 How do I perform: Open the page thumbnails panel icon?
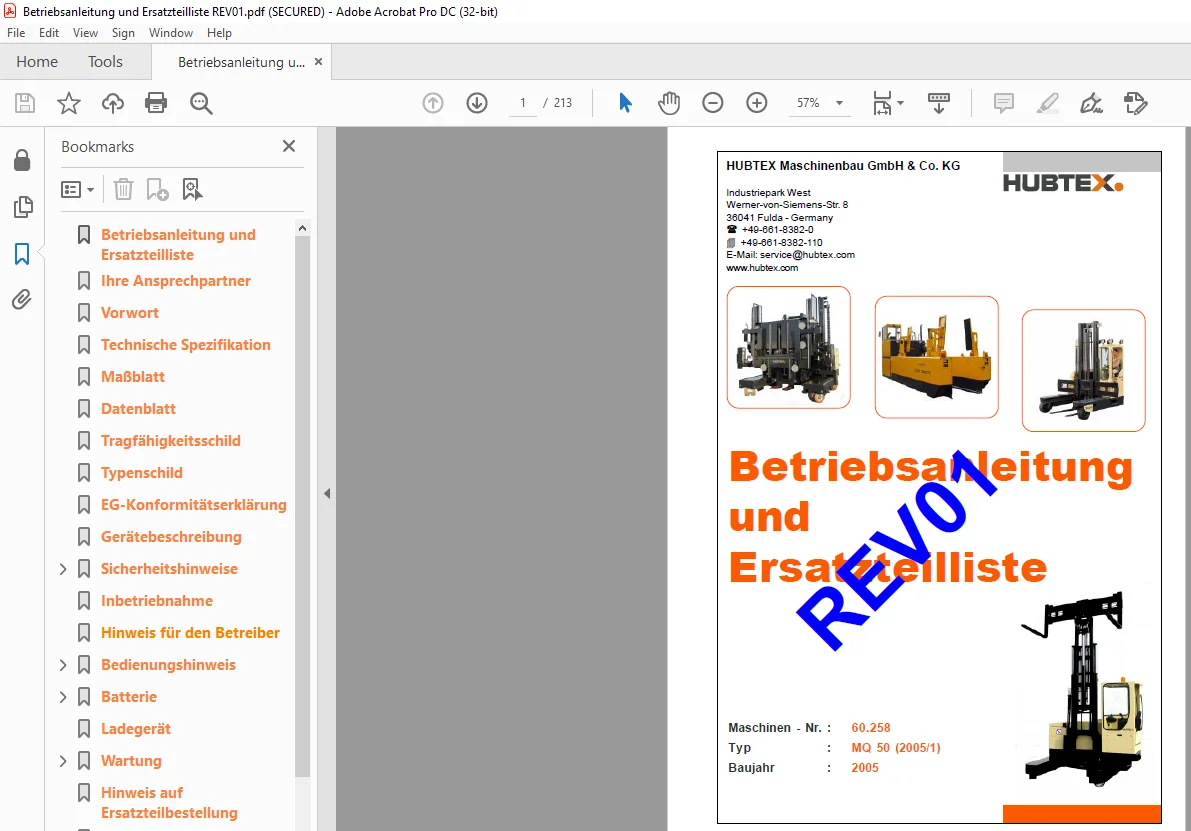23,207
